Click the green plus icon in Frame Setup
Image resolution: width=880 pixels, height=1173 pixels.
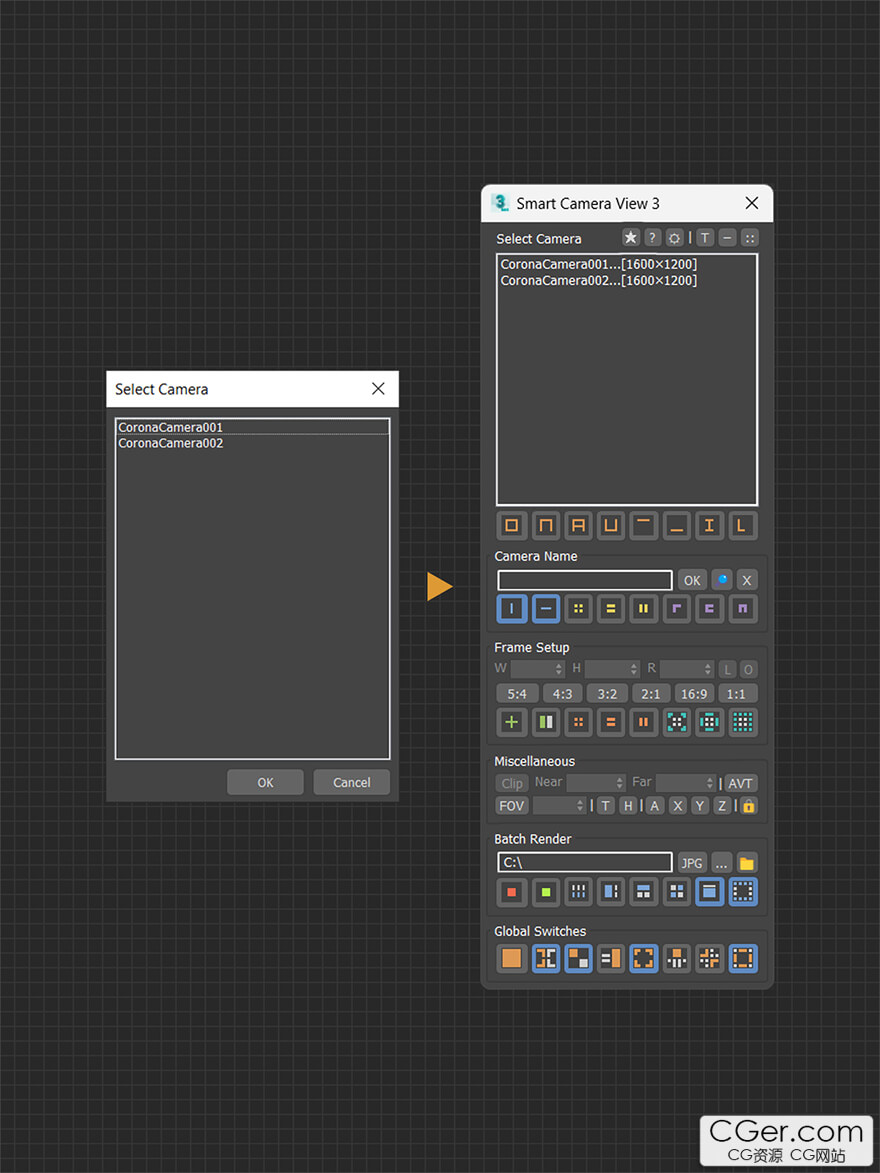tap(512, 722)
